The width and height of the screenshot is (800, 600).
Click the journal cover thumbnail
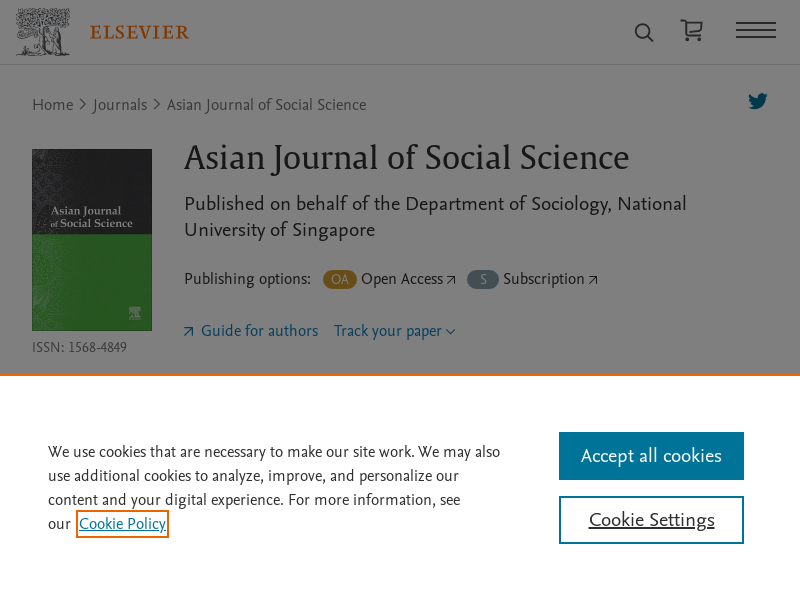[x=92, y=240]
